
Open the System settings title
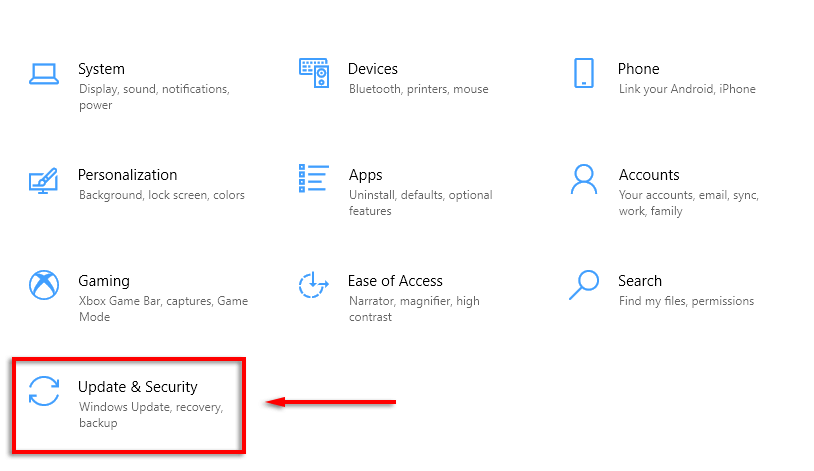101,69
